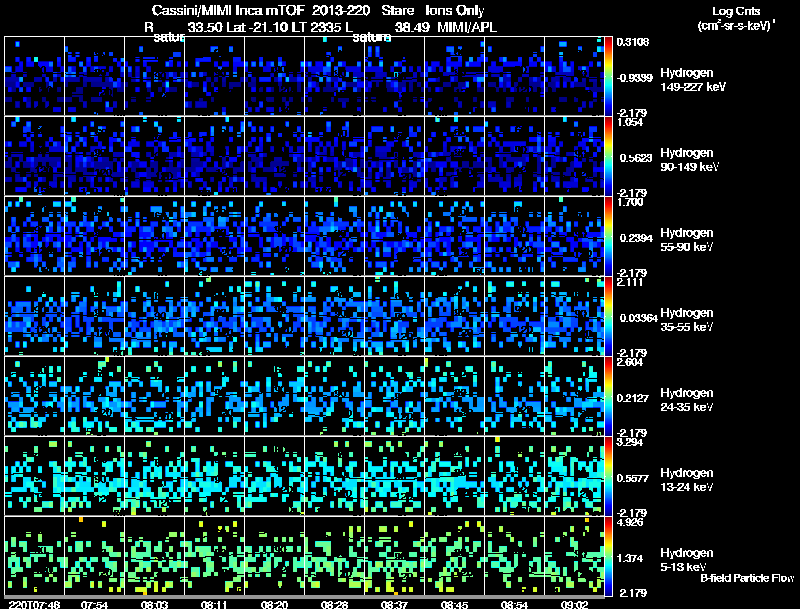This screenshot has height=609, width=800.
Task: Open the 90-149 keV image panel above 08:37
Action: point(394,156)
